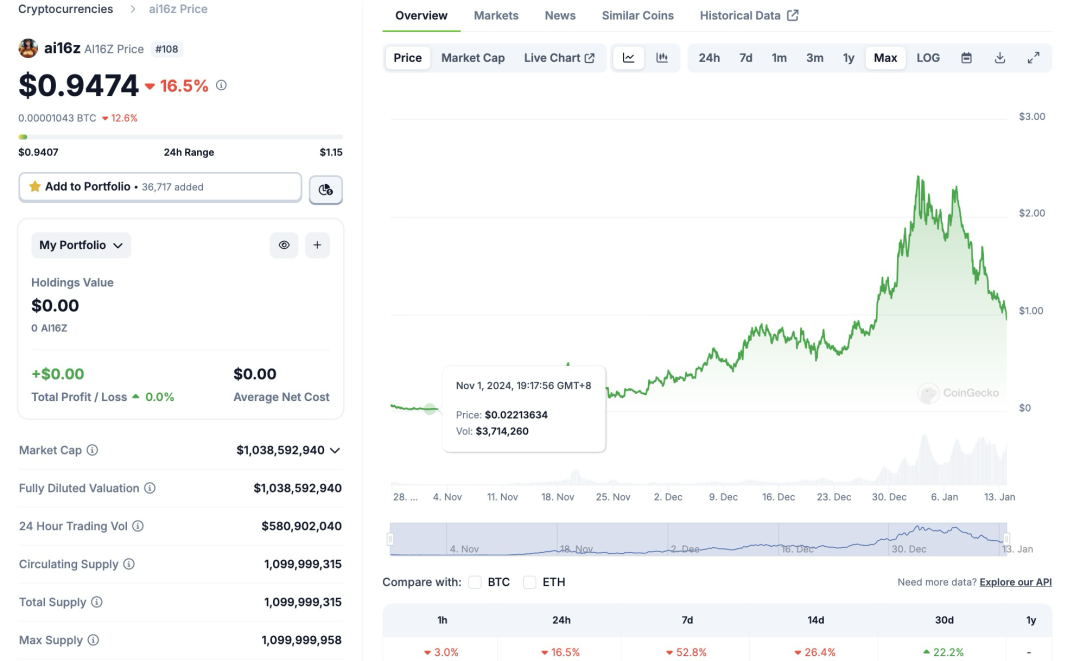Select the 1m time range
The image size is (1080, 661).
click(x=779, y=58)
